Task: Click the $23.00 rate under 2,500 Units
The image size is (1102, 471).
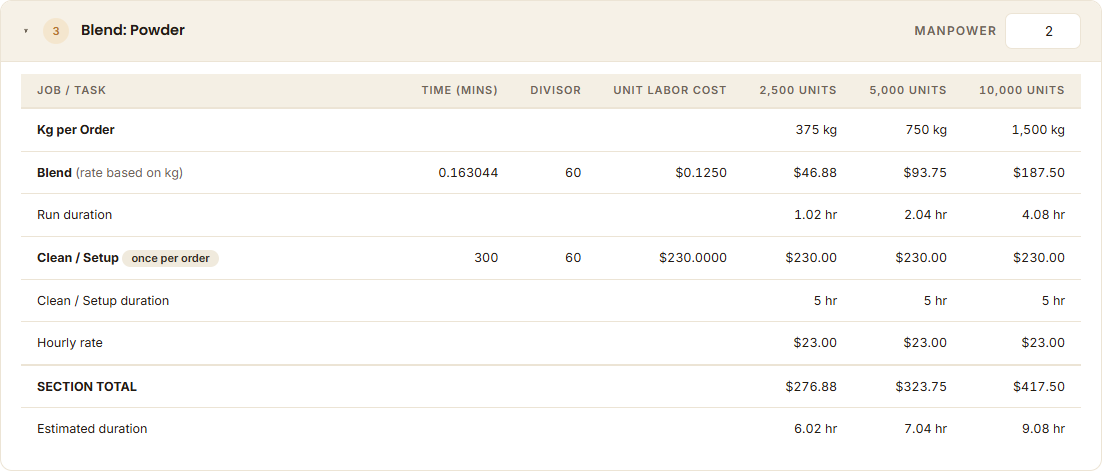Action: [815, 343]
